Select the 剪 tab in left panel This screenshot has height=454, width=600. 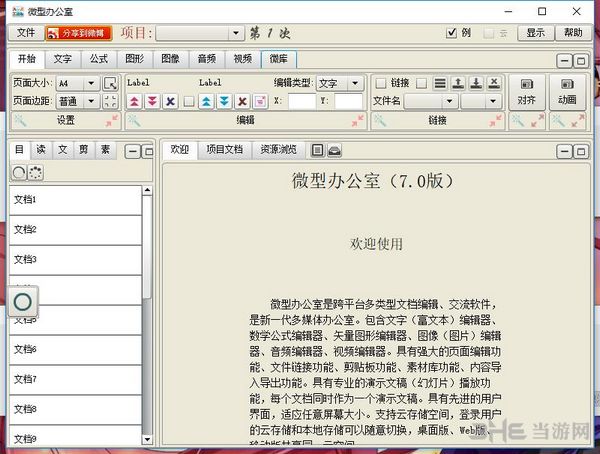[84, 150]
